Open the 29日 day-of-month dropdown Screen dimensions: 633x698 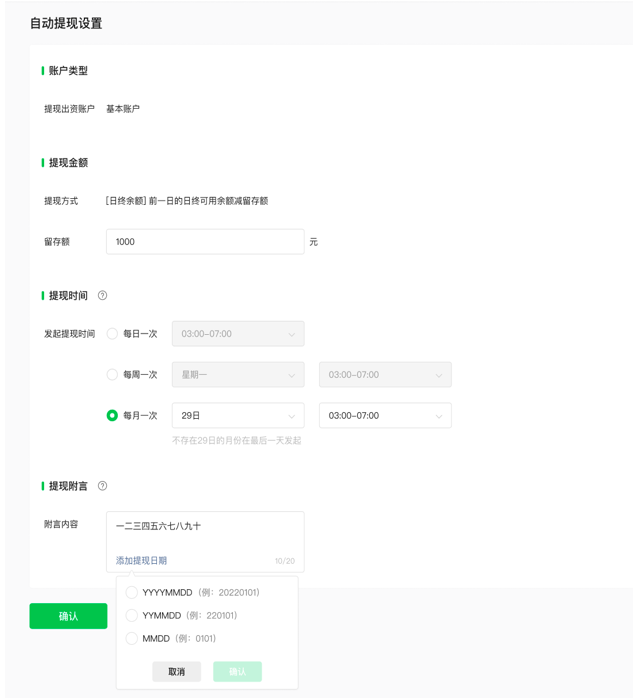pos(238,415)
